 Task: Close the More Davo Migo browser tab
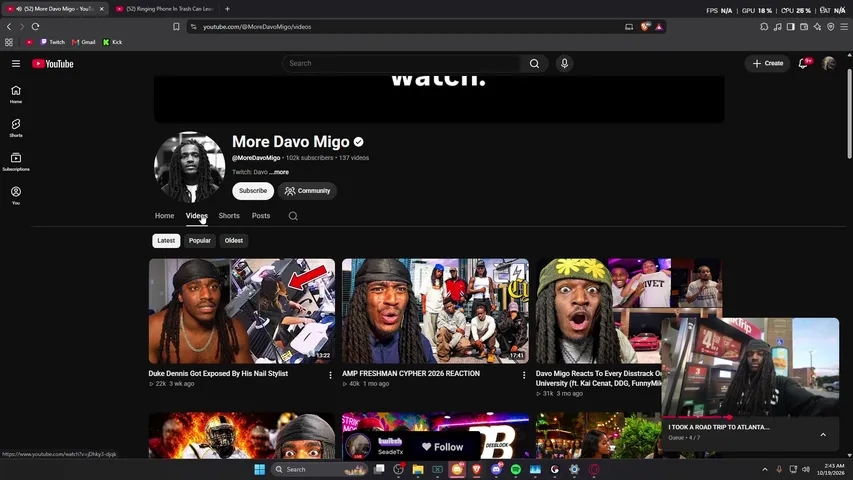click(101, 9)
